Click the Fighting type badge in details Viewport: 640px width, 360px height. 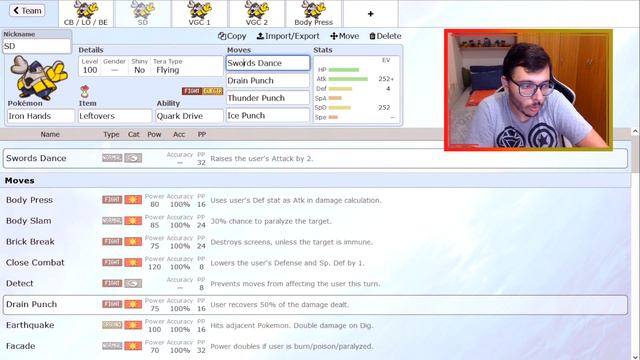tap(192, 91)
